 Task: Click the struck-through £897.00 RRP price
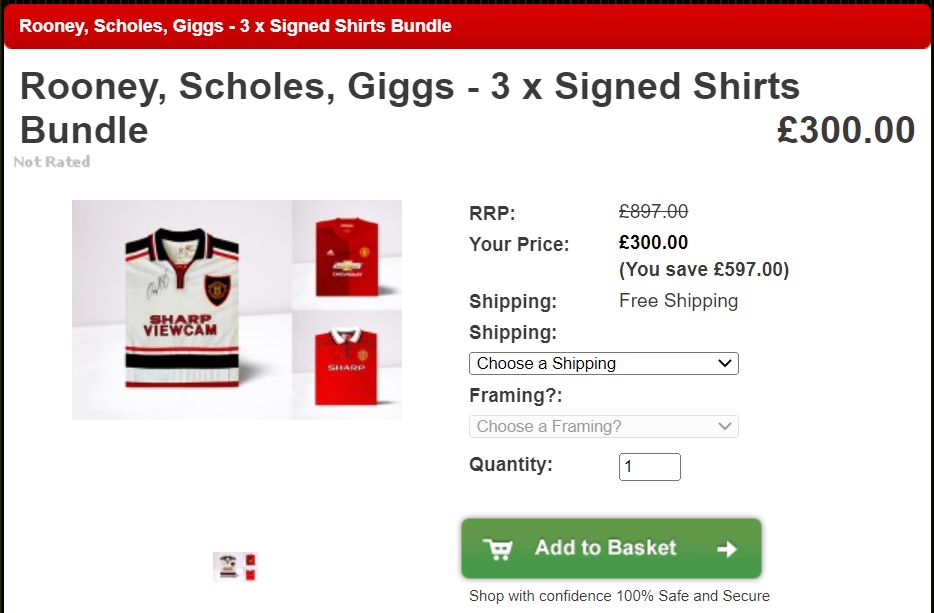pyautogui.click(x=653, y=211)
